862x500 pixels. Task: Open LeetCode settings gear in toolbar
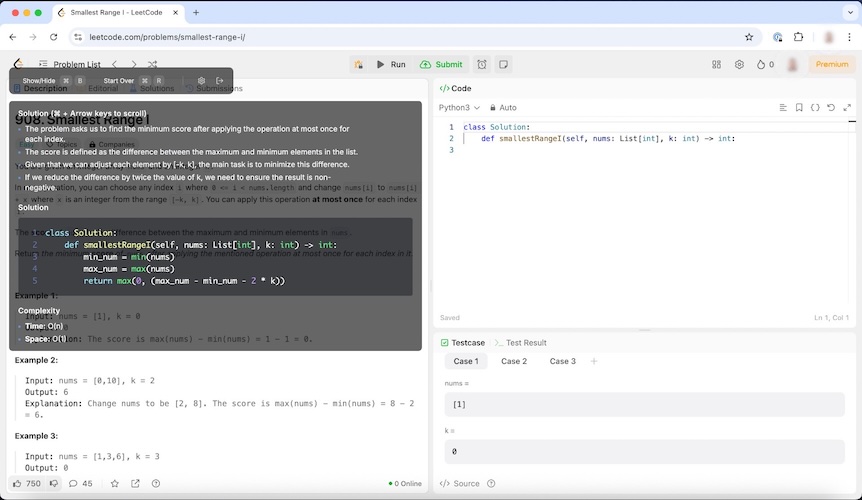pos(739,64)
